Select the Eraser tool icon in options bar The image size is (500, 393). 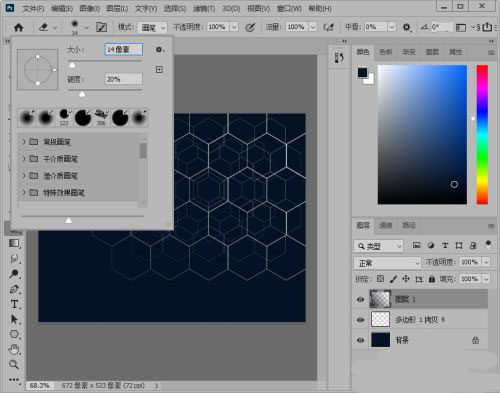click(x=44, y=27)
